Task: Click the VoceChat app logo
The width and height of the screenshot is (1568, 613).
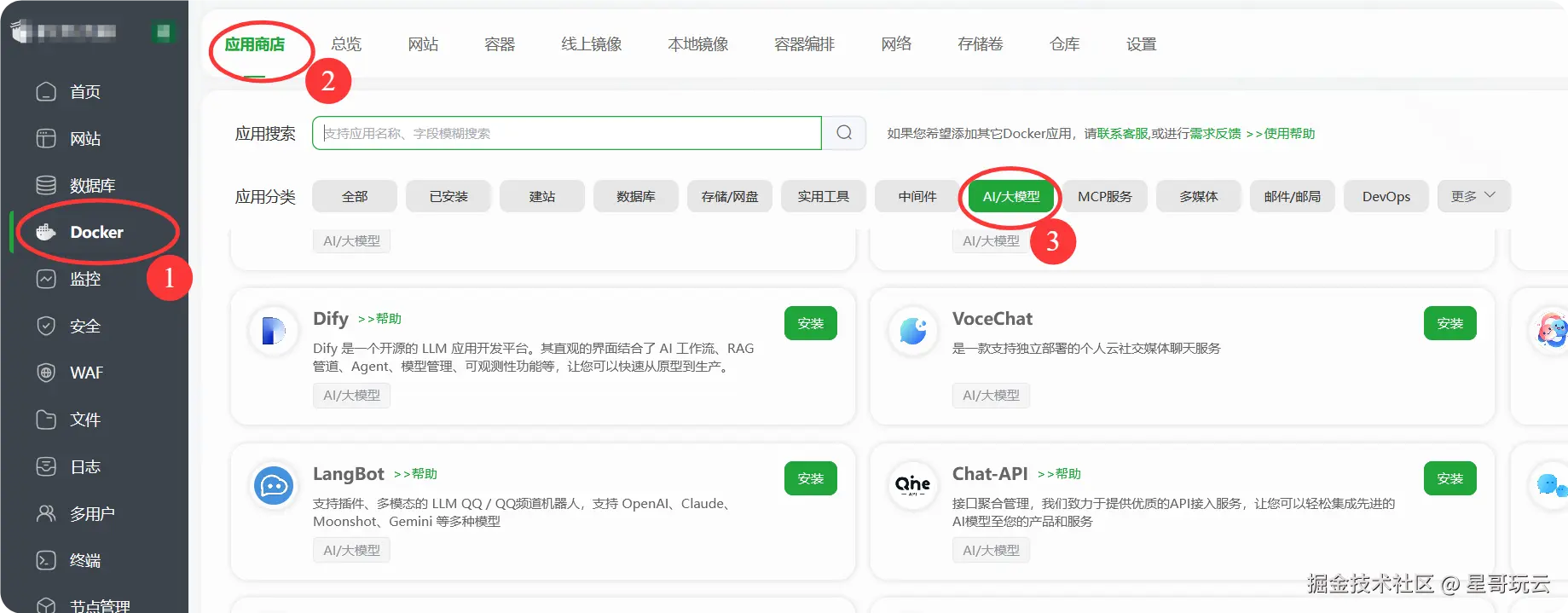Action: (x=913, y=331)
